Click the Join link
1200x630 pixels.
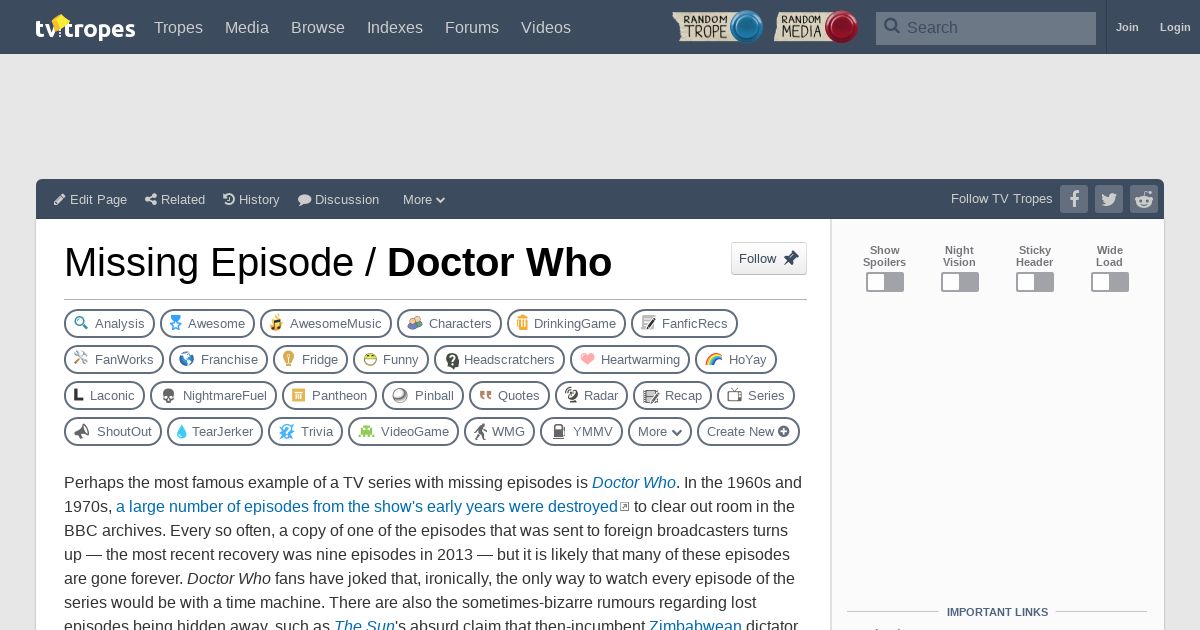click(1127, 27)
